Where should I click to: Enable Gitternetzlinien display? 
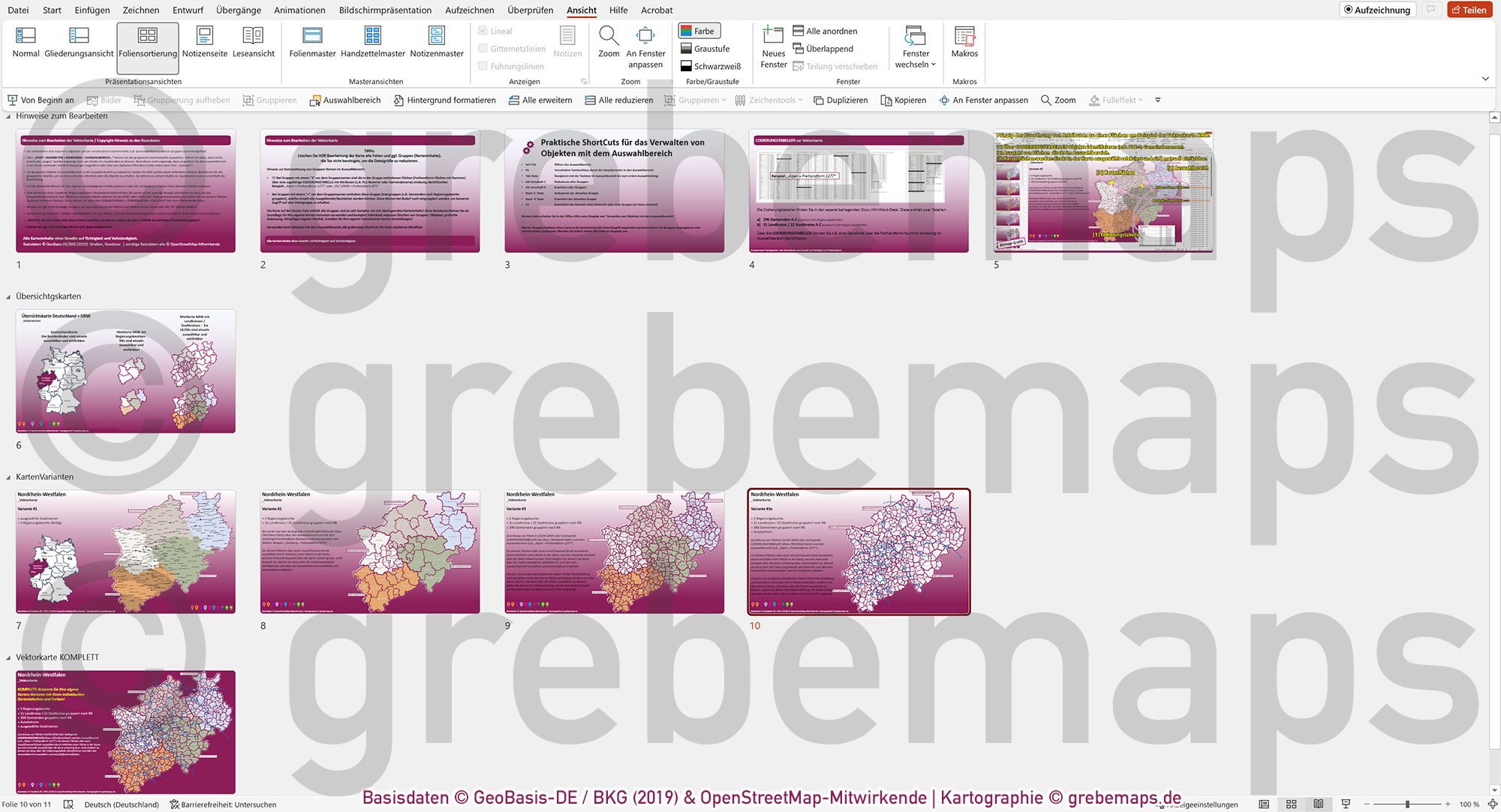point(483,47)
